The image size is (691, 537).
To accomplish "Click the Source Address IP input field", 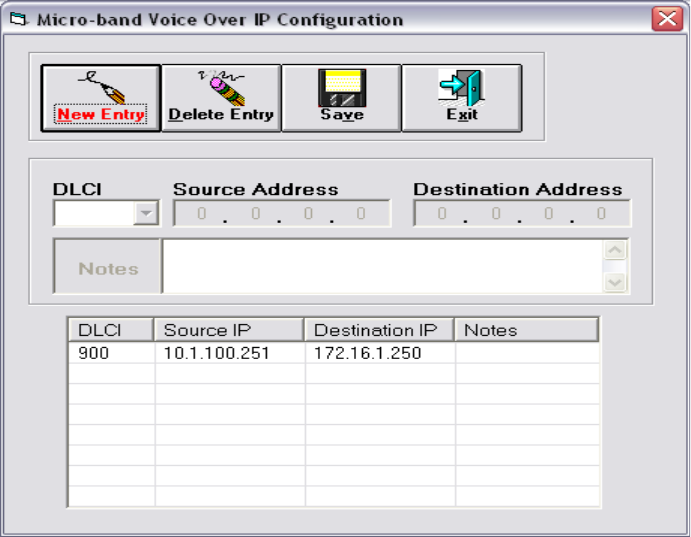I will click(281, 213).
